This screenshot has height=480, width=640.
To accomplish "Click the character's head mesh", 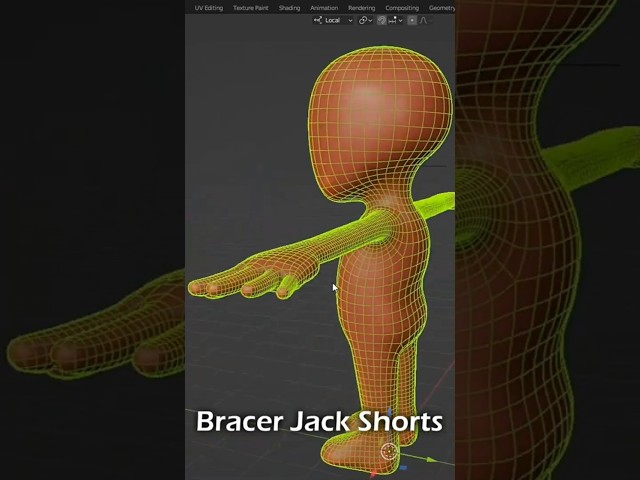I will coord(380,122).
